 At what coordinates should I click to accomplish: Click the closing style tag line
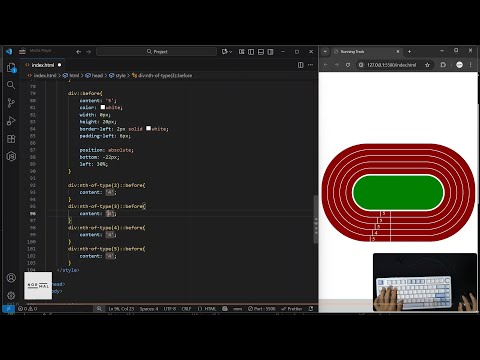click(x=68, y=270)
